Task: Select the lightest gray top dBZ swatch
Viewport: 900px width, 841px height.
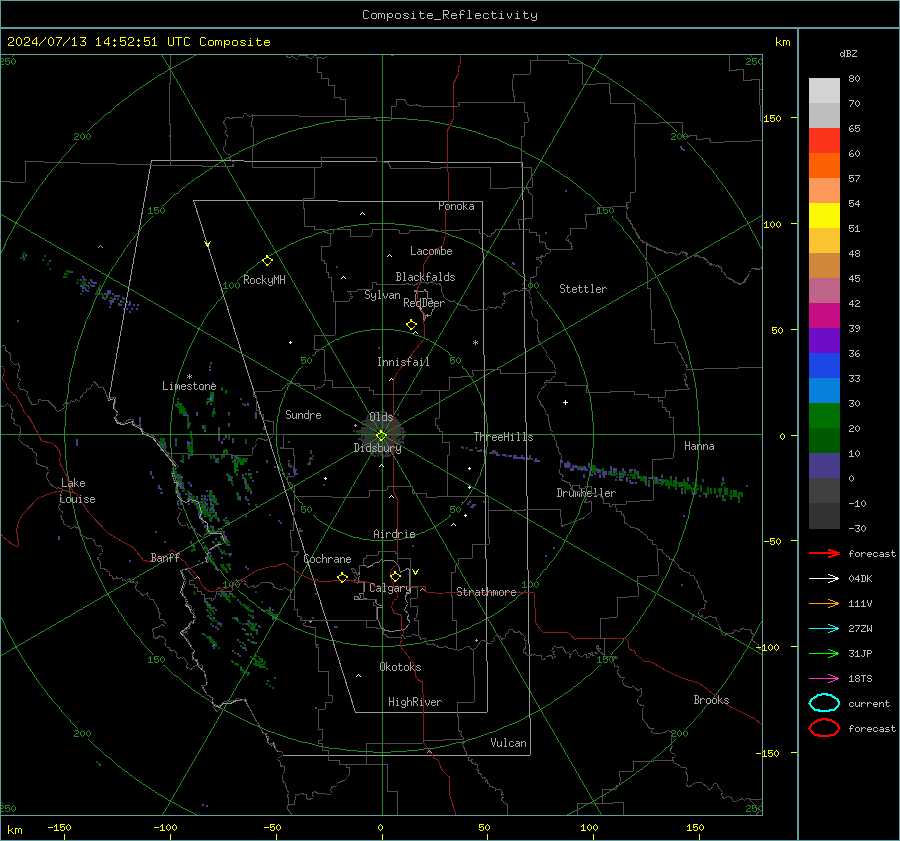Action: pyautogui.click(x=824, y=91)
